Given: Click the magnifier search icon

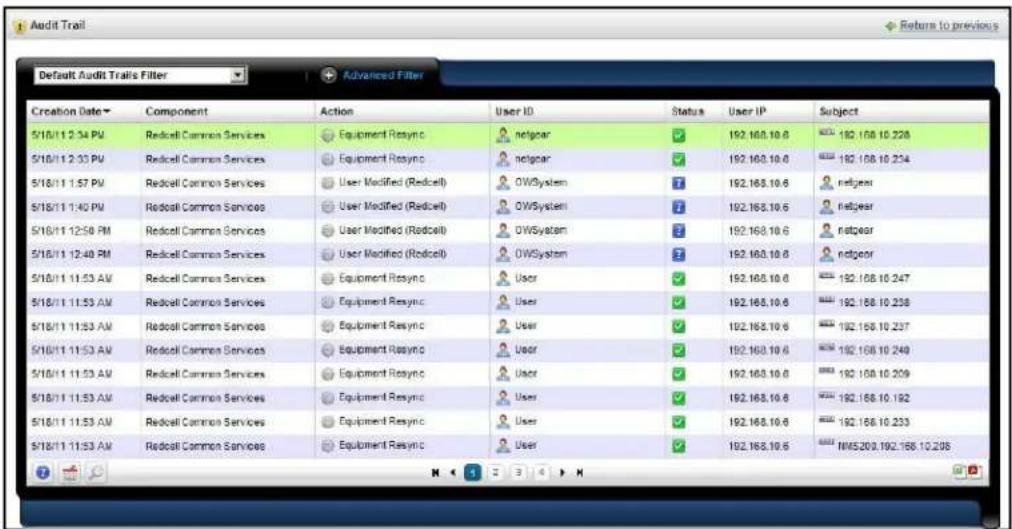Looking at the screenshot, I should [96, 473].
